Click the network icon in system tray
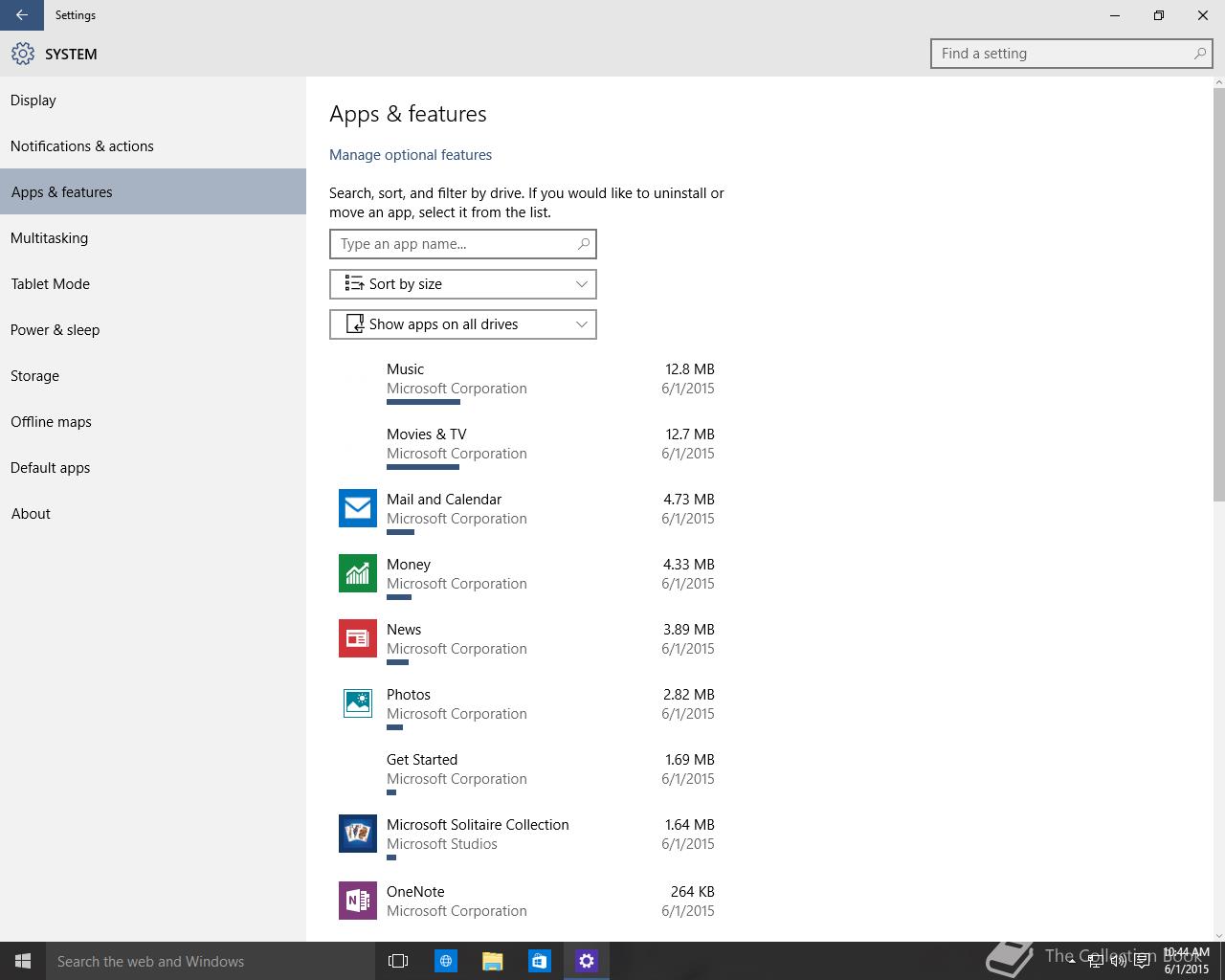 point(1095,961)
